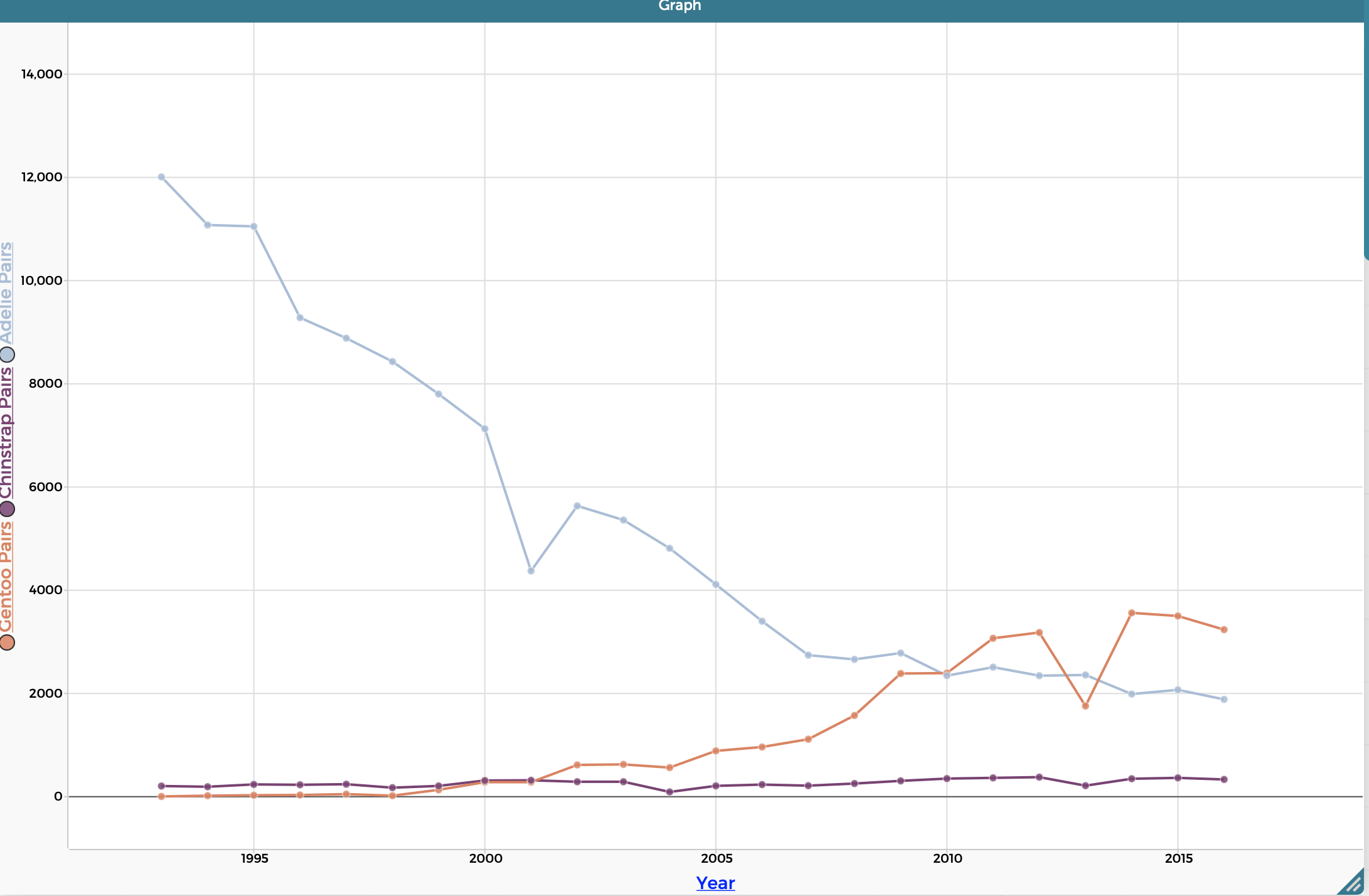Click the Gentoo Pairs legend circle

point(7,643)
